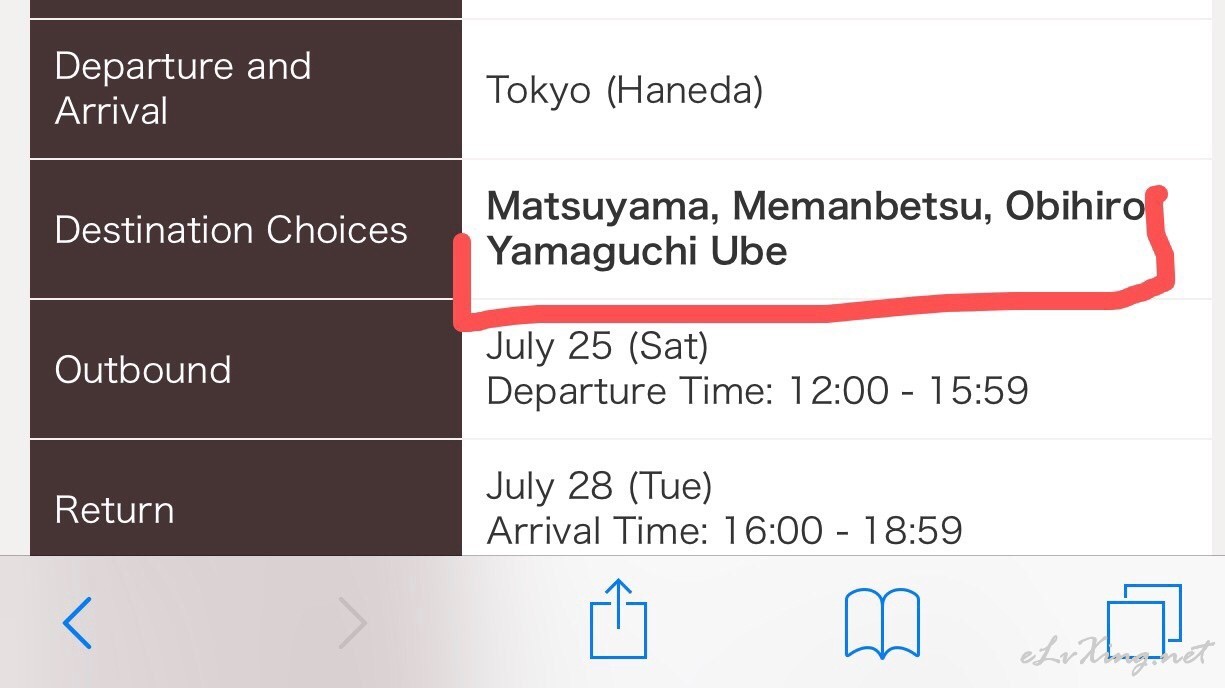Click the Return row label
The height and width of the screenshot is (688, 1225).
(115, 510)
